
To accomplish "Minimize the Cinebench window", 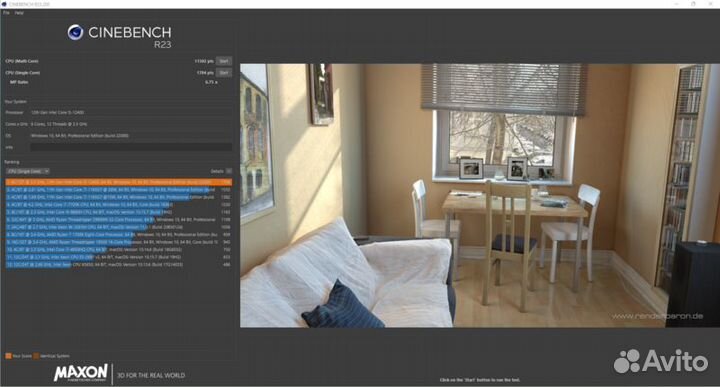I will click(x=676, y=4).
